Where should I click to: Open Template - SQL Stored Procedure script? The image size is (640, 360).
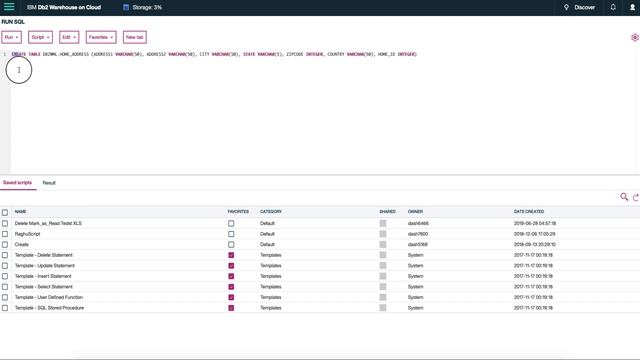pyautogui.click(x=49, y=308)
